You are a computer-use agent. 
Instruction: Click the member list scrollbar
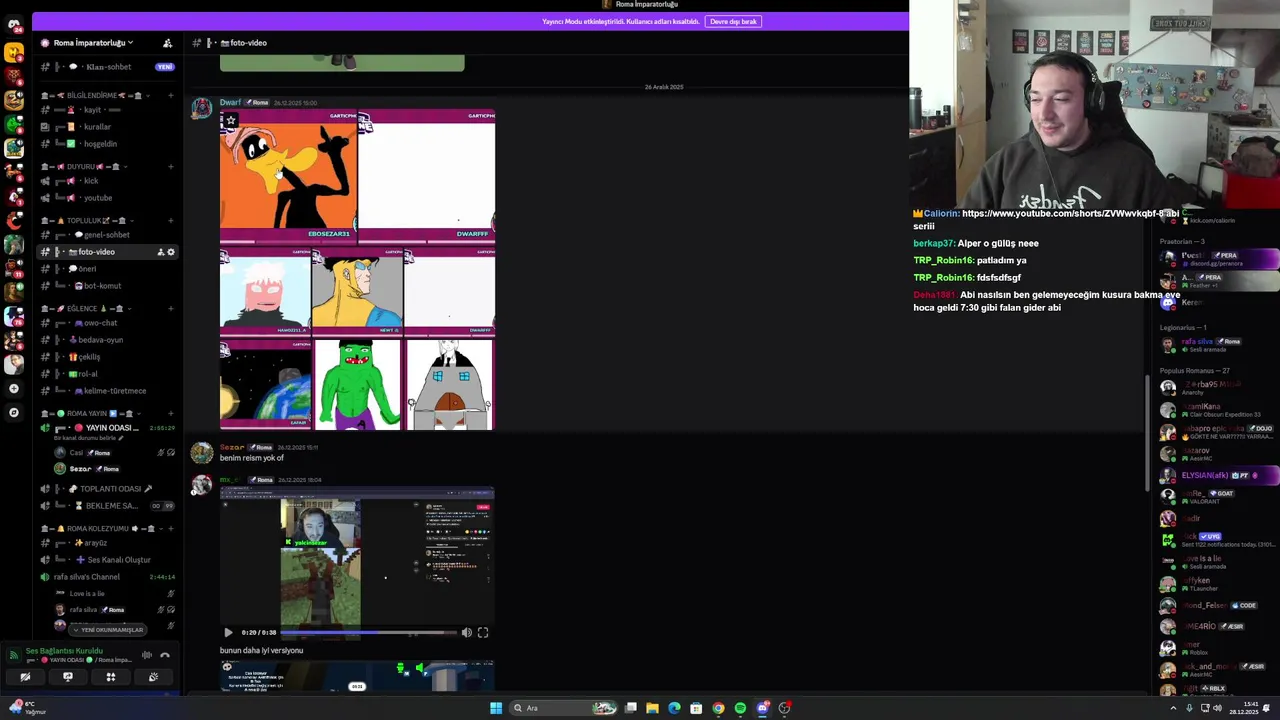coord(1148,432)
